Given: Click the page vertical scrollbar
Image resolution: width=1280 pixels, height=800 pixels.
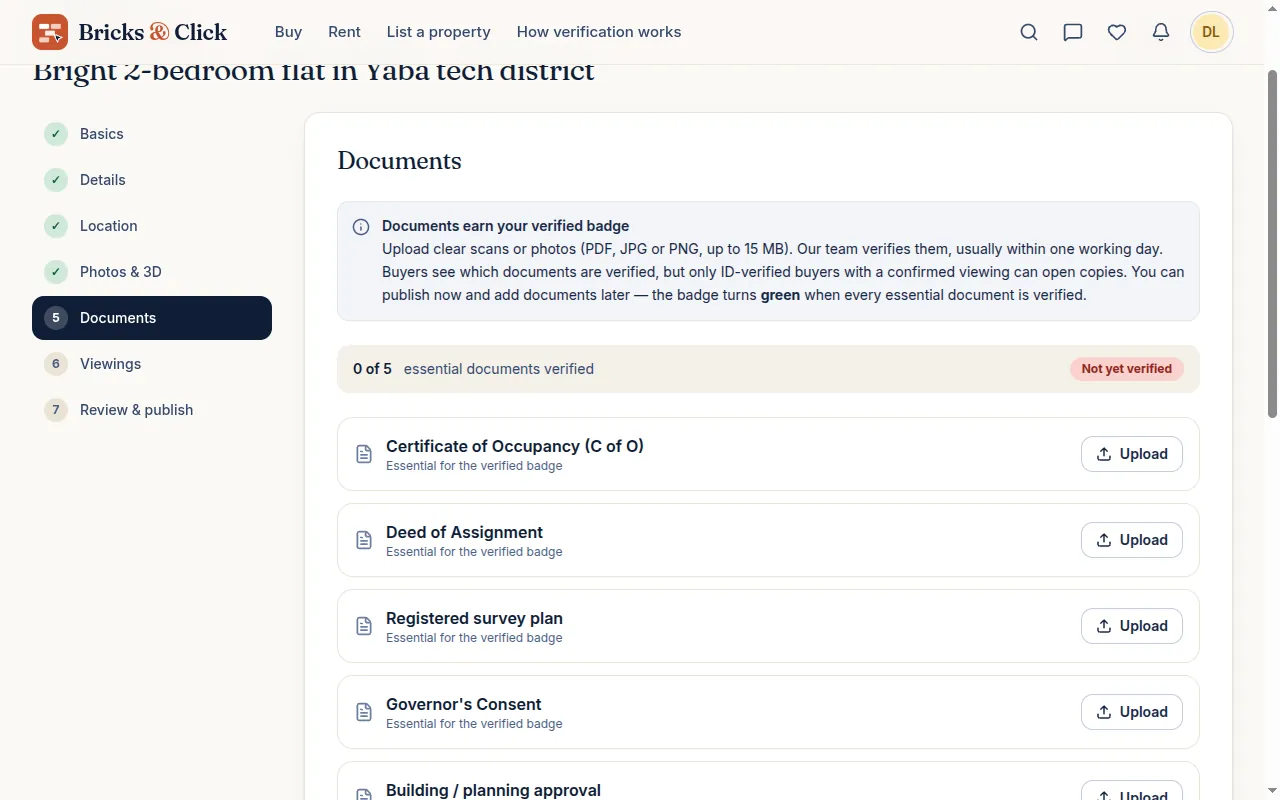Looking at the screenshot, I should 1272,243.
